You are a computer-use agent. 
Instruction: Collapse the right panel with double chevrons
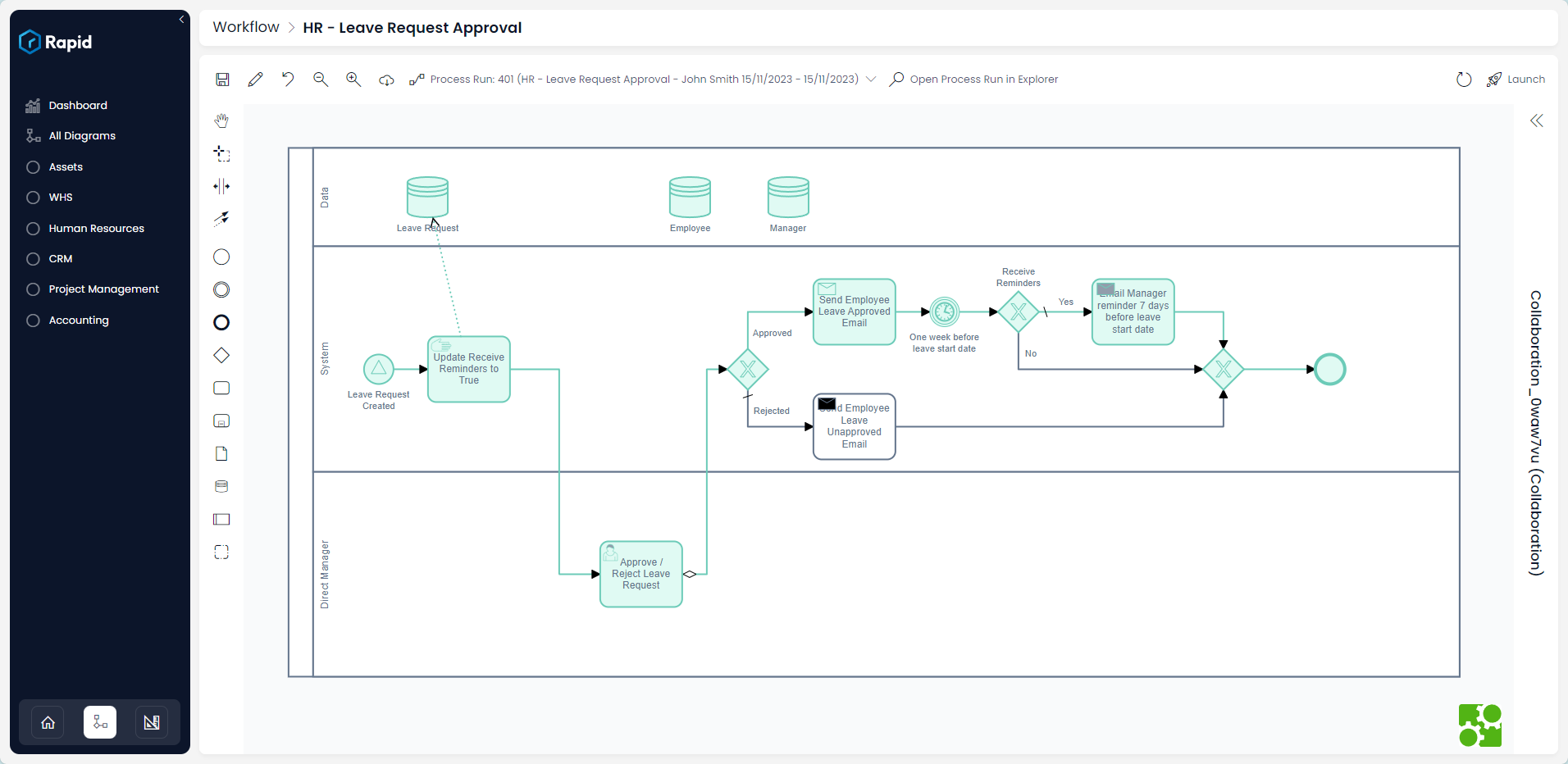[x=1537, y=121]
